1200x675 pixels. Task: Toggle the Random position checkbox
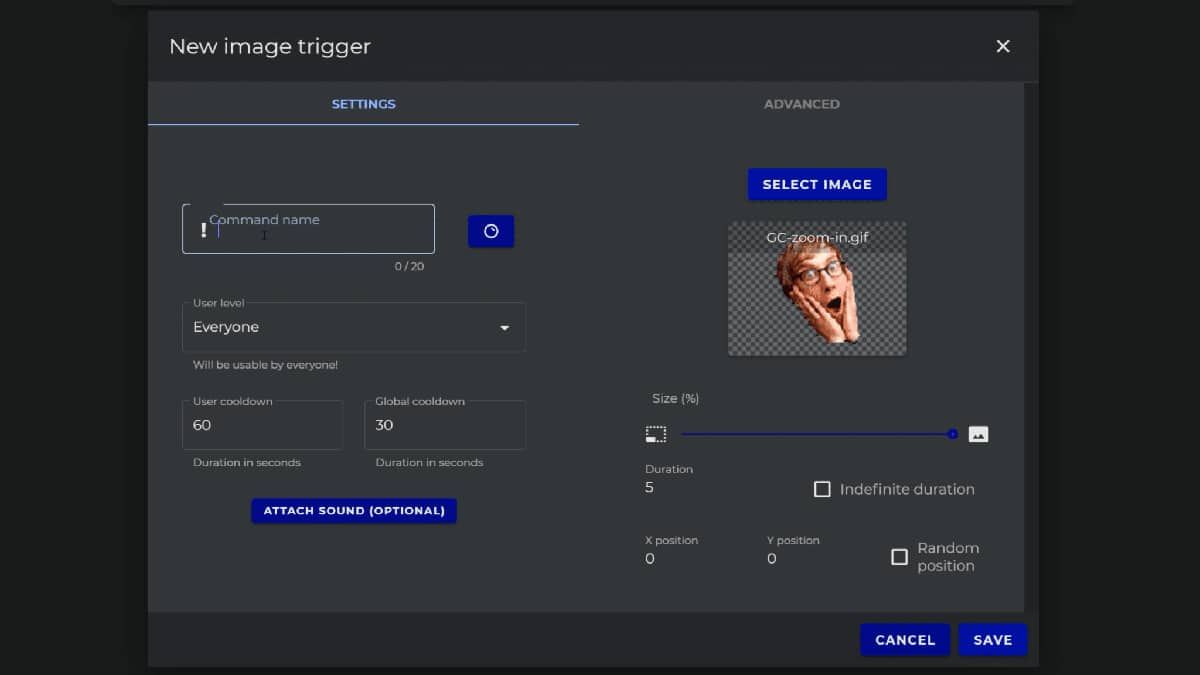(x=899, y=557)
